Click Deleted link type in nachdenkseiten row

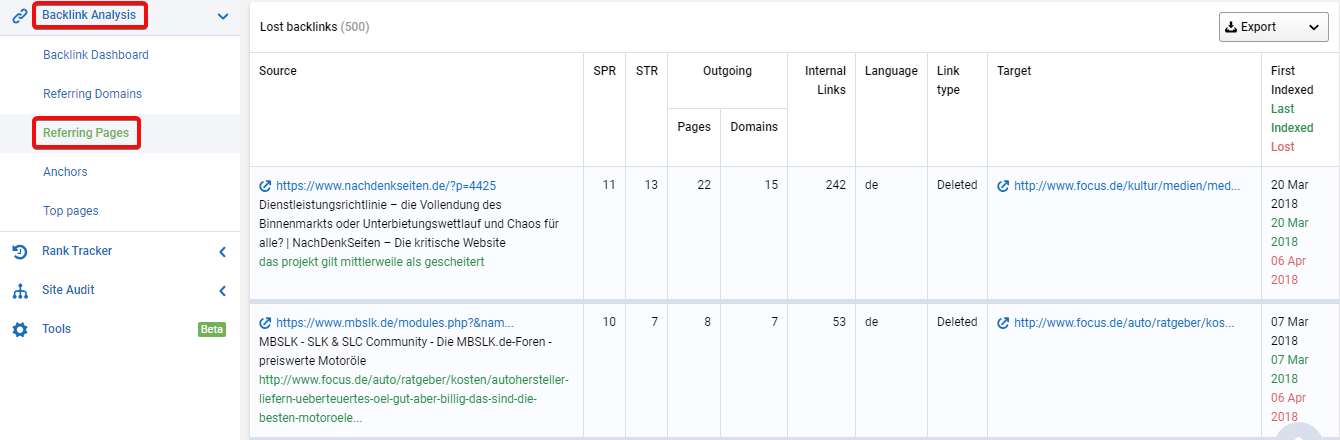957,185
